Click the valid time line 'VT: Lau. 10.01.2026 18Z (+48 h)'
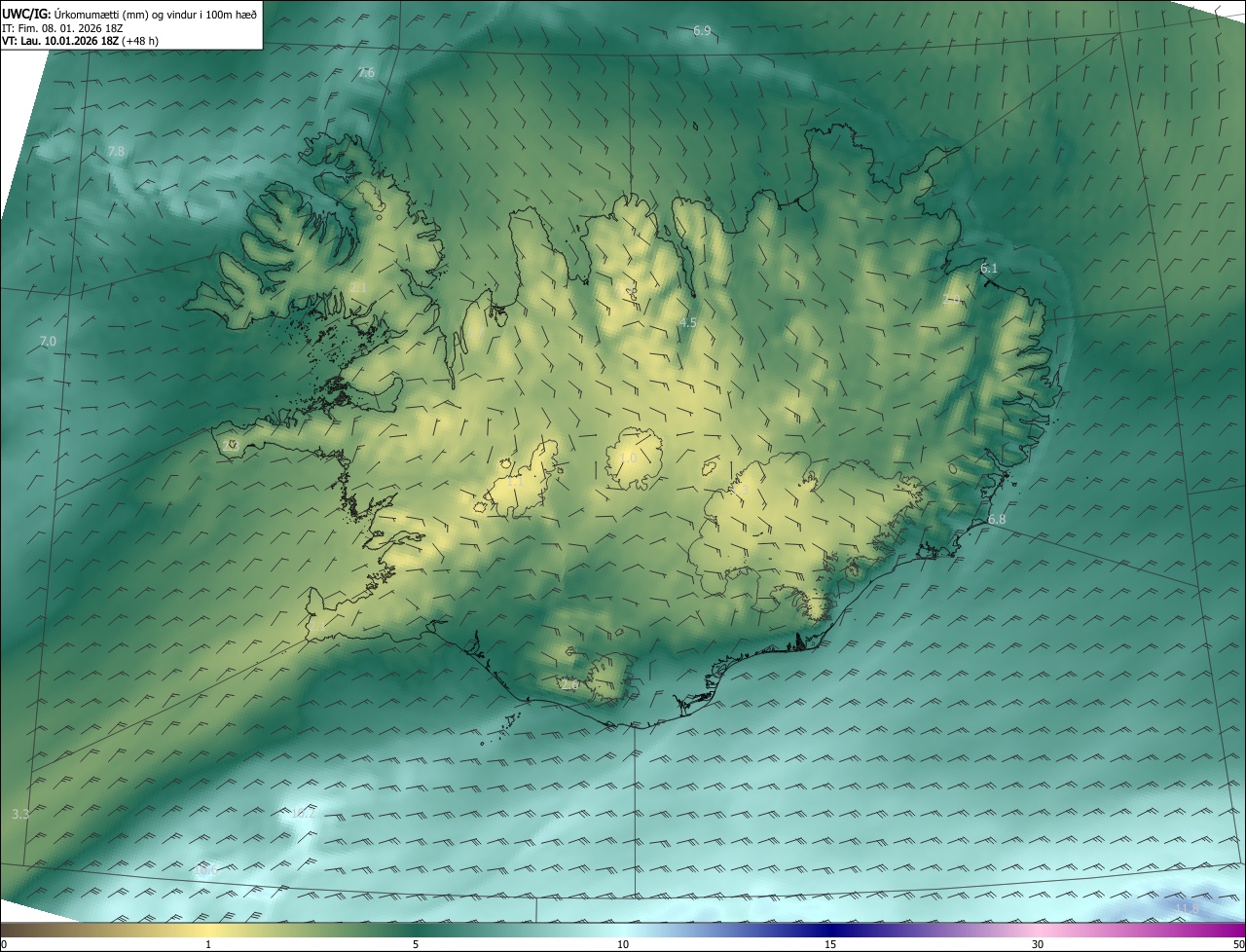 coord(82,42)
